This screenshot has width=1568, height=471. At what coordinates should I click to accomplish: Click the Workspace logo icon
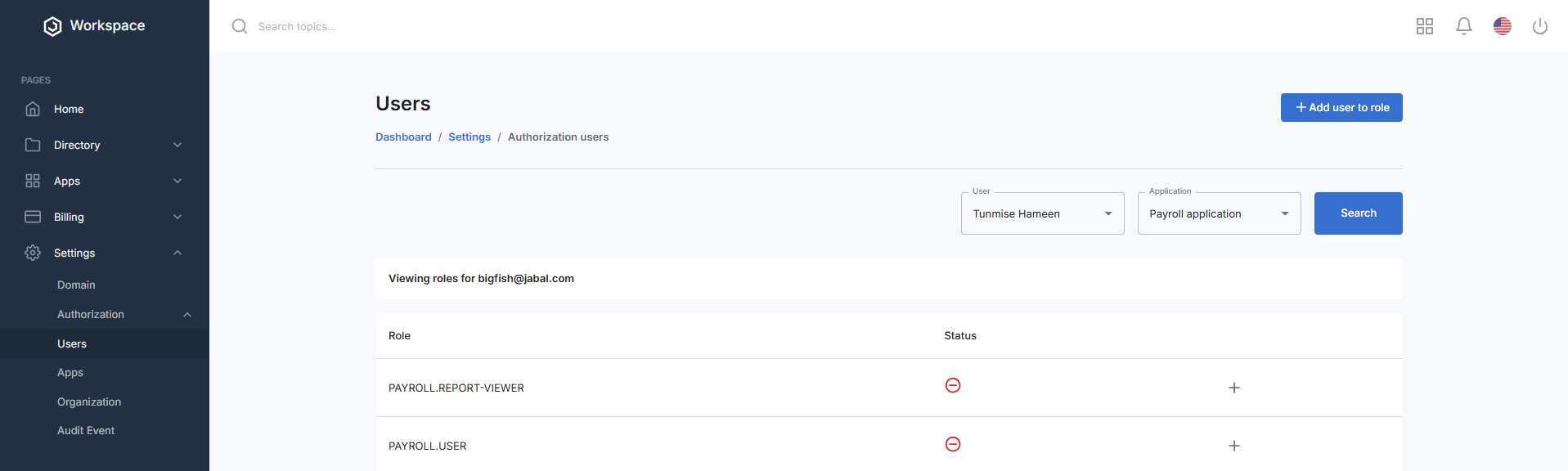click(x=52, y=26)
